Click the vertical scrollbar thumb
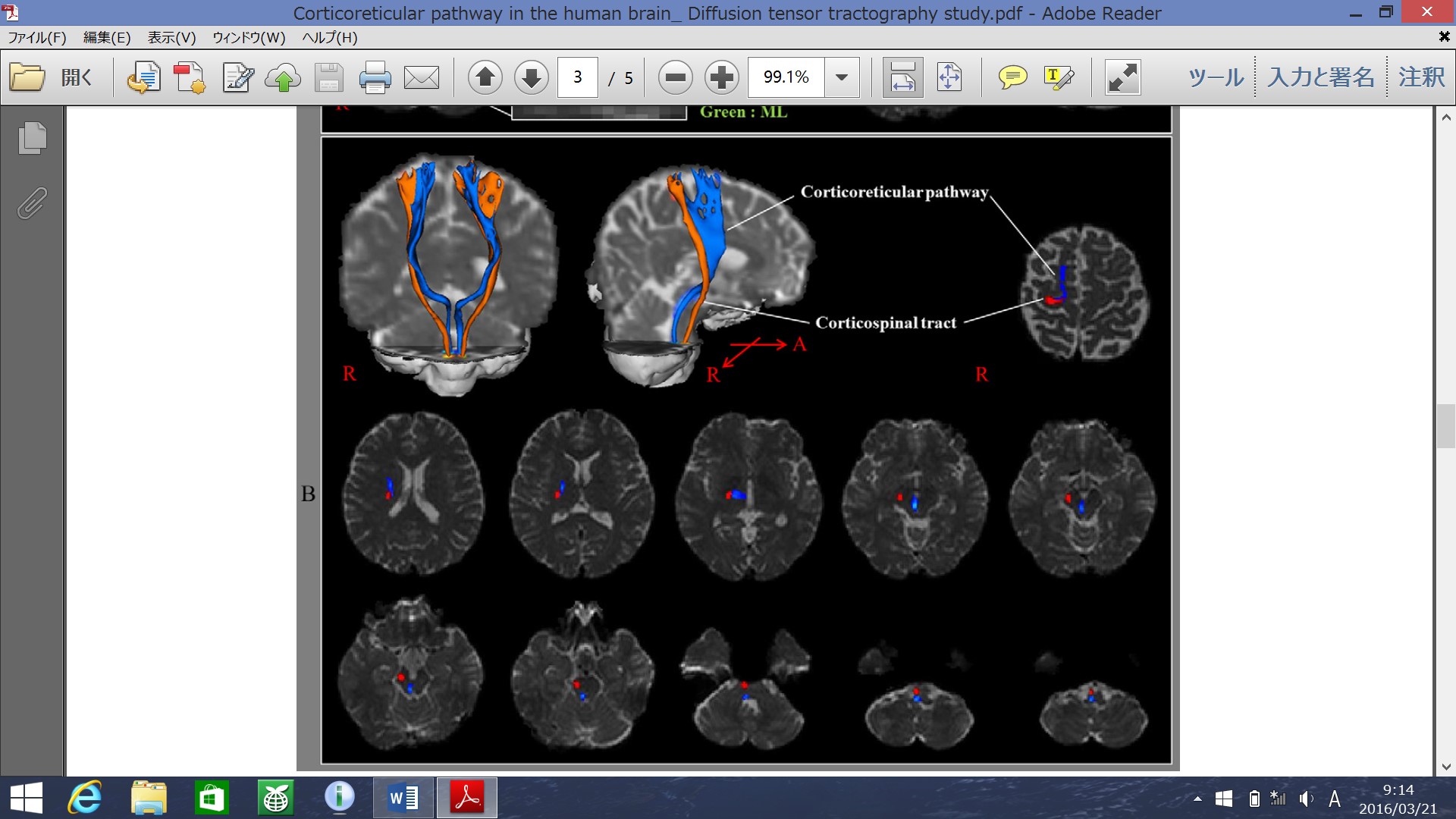 tap(1446, 427)
